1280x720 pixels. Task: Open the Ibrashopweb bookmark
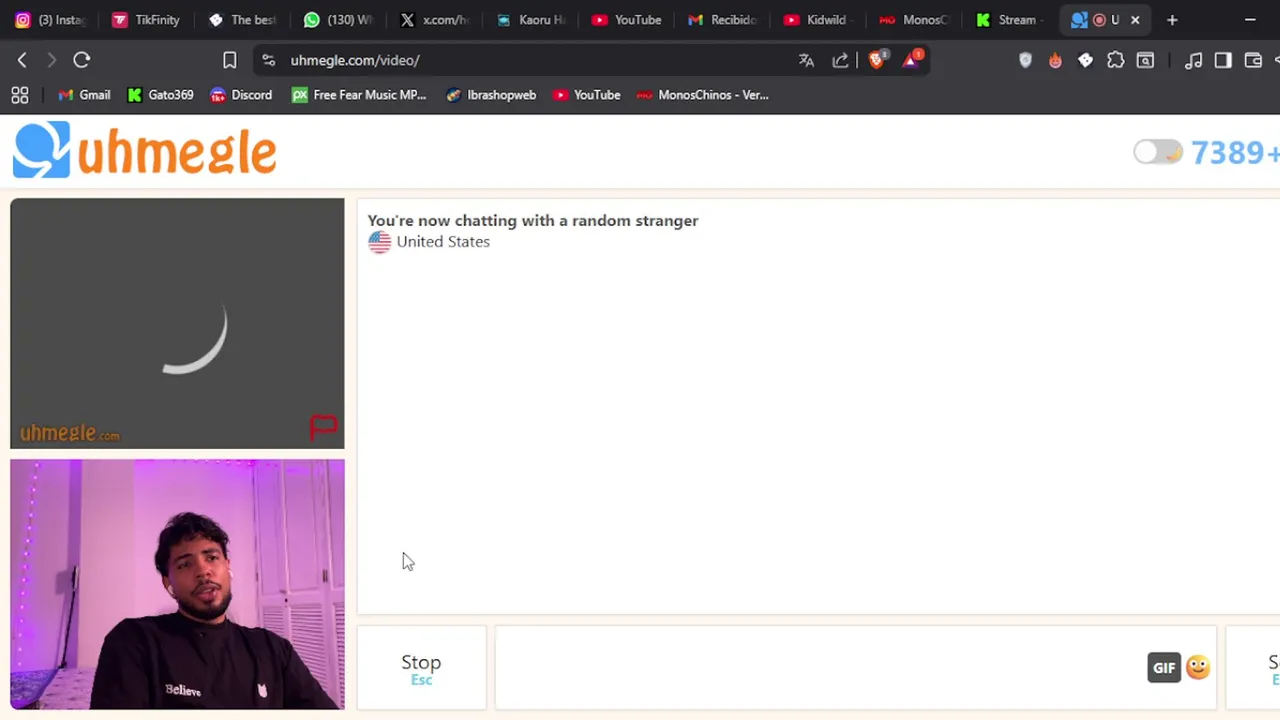491,95
